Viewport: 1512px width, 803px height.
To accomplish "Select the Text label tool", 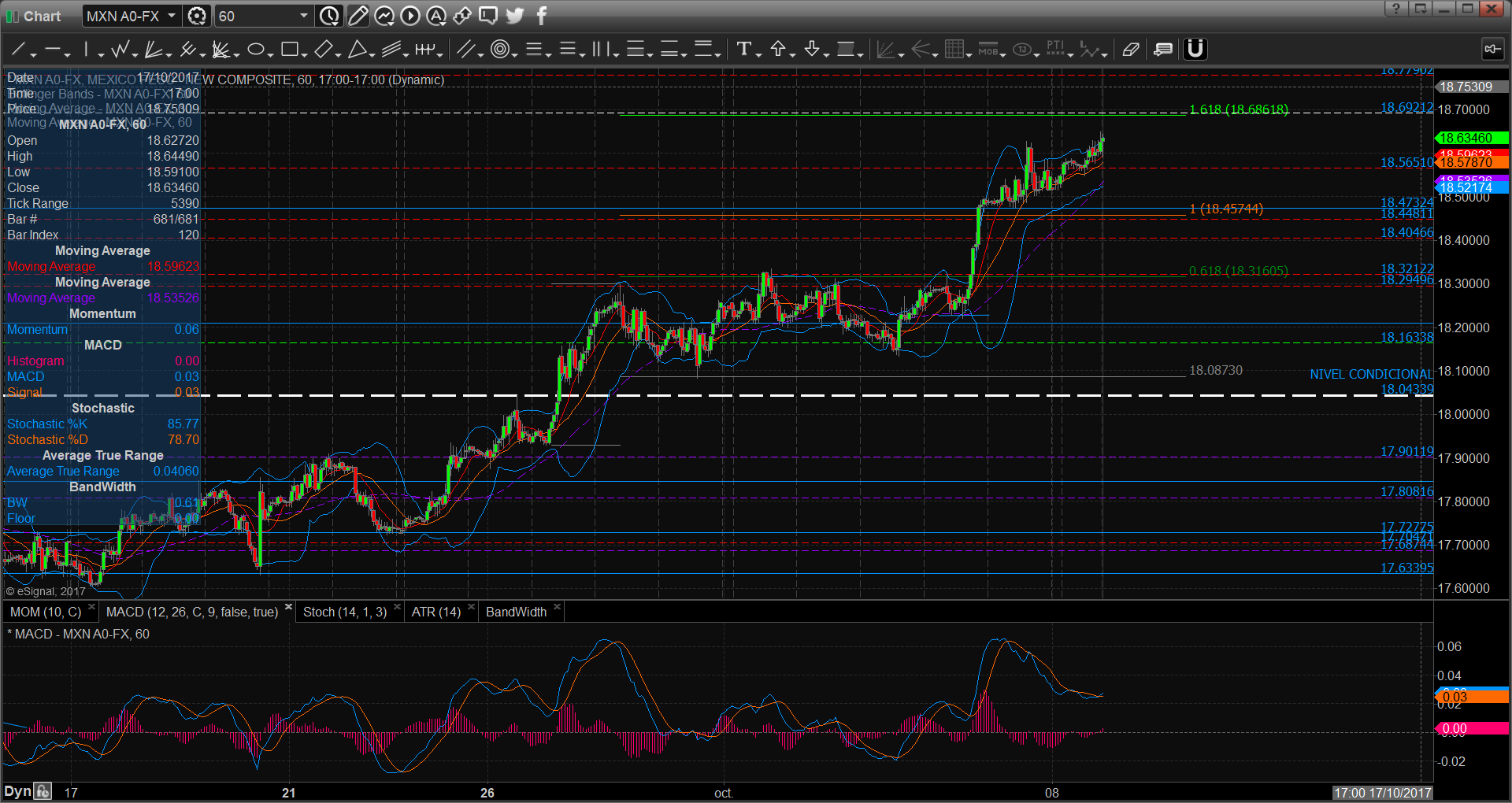I will pos(743,50).
